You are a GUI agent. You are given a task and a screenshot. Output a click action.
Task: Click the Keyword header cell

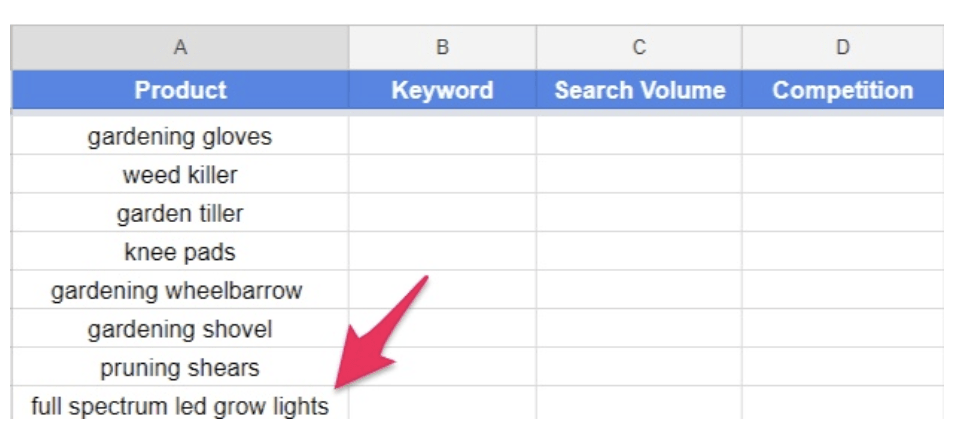pyautogui.click(x=442, y=90)
